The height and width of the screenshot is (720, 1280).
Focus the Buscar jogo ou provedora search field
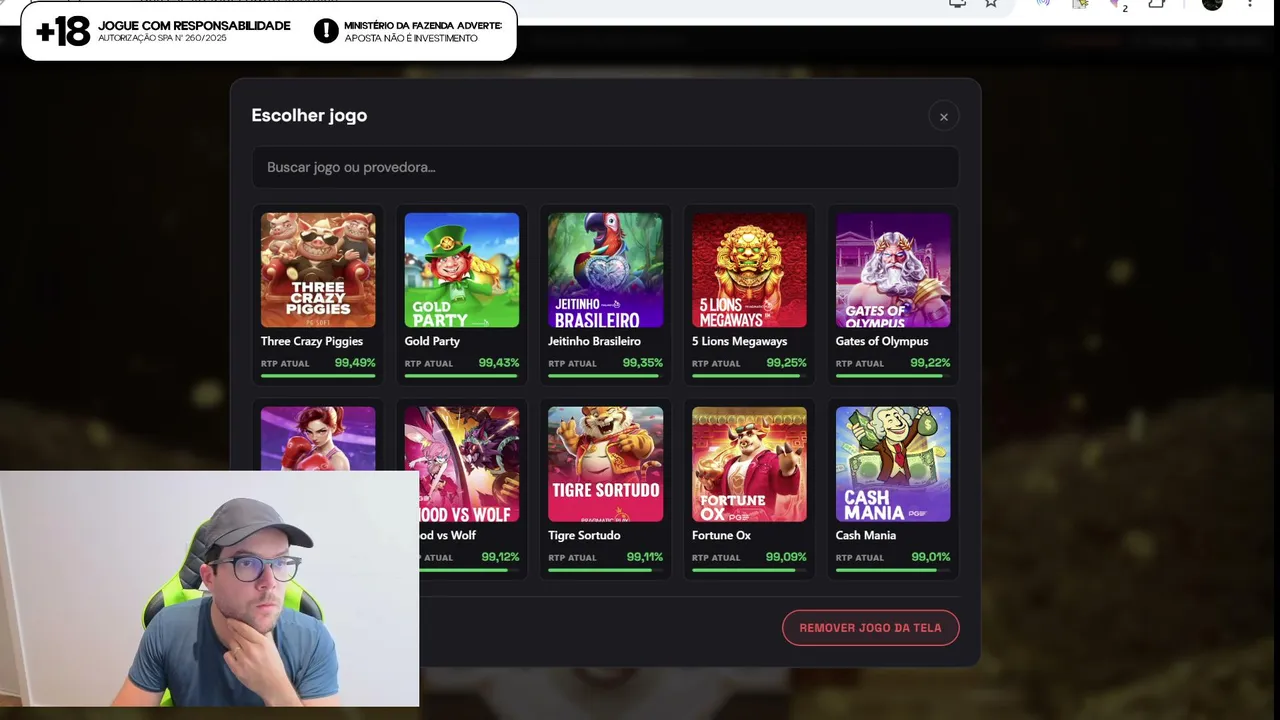605,167
